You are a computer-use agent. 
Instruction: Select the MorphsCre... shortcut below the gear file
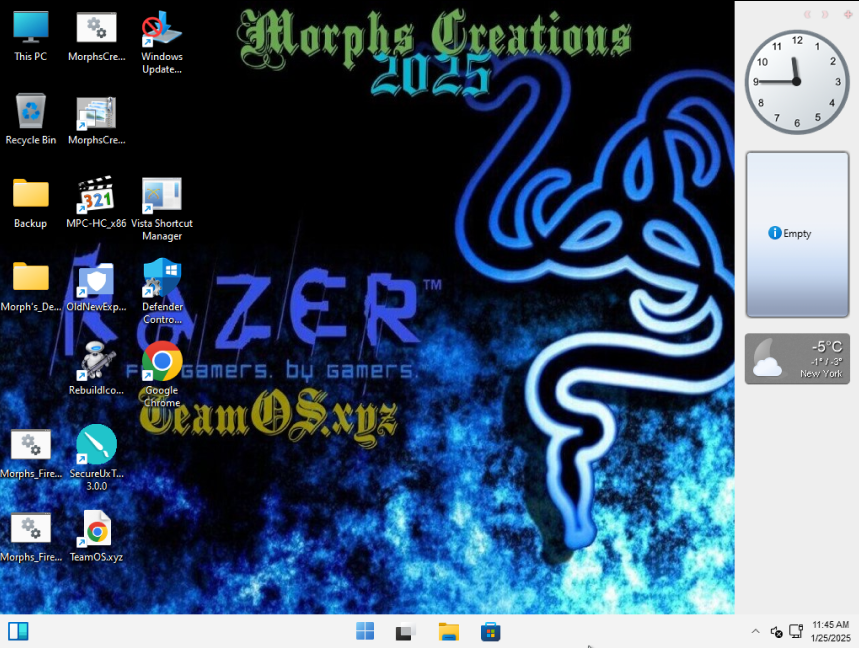point(96,119)
